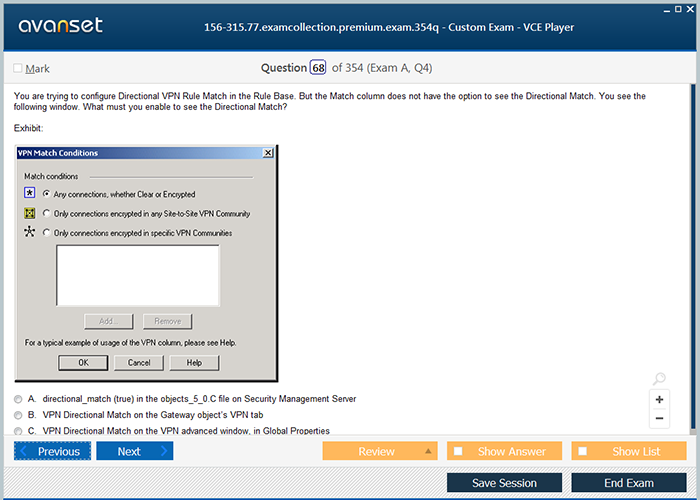Click the star specific VPN Communities icon
The width and height of the screenshot is (700, 500).
tap(29, 232)
